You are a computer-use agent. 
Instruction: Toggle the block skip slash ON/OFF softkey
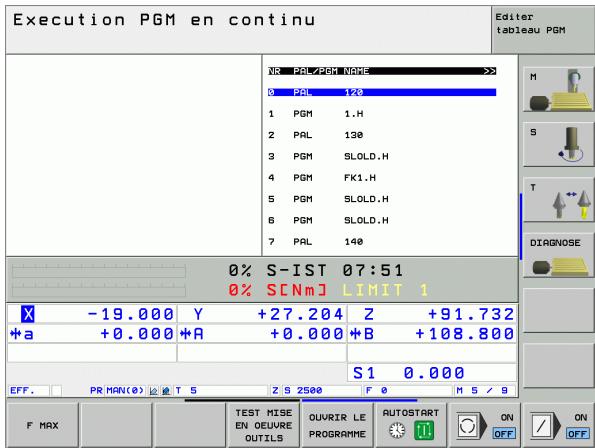point(559,425)
